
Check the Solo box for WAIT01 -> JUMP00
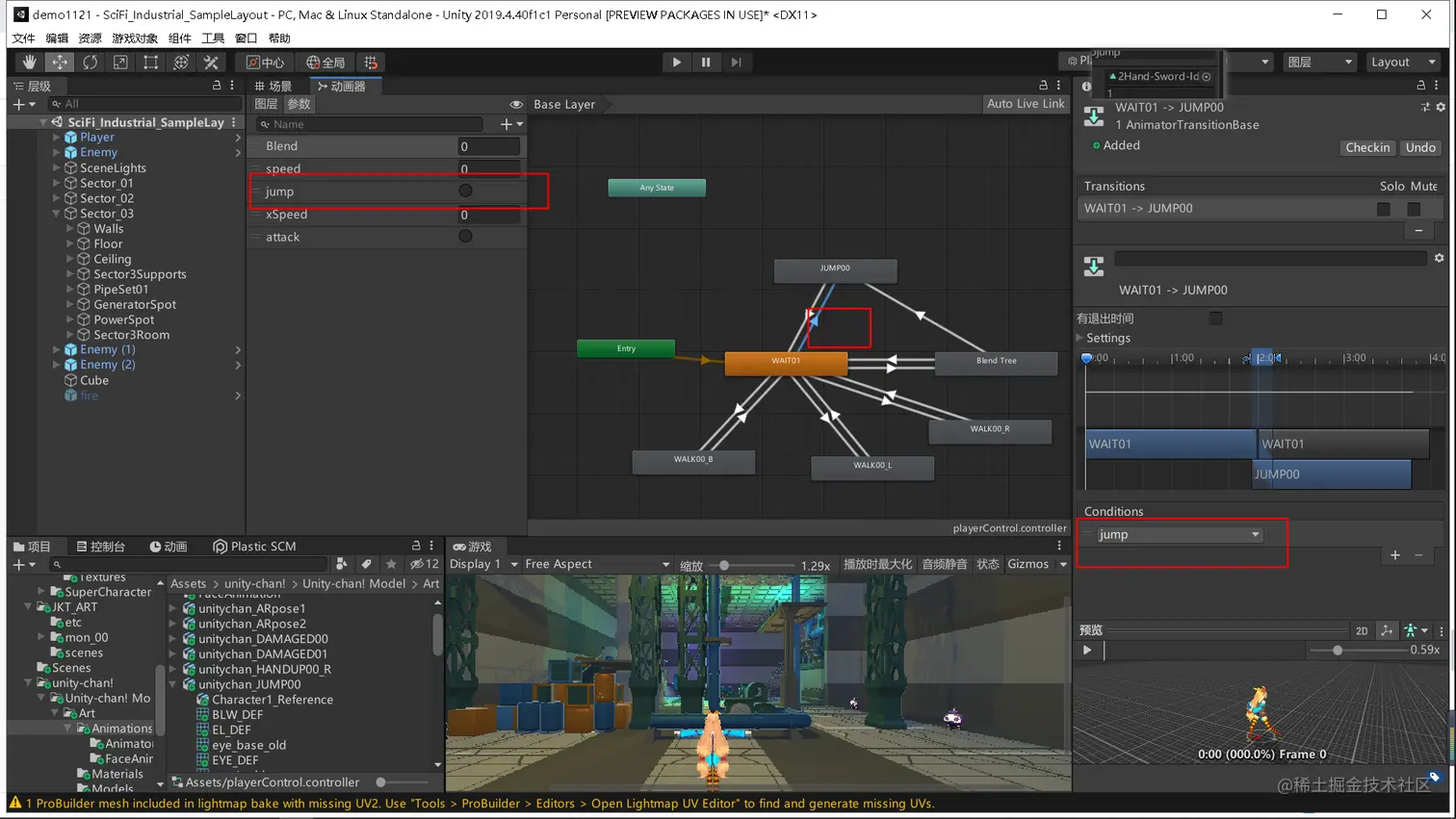pyautogui.click(x=1384, y=208)
